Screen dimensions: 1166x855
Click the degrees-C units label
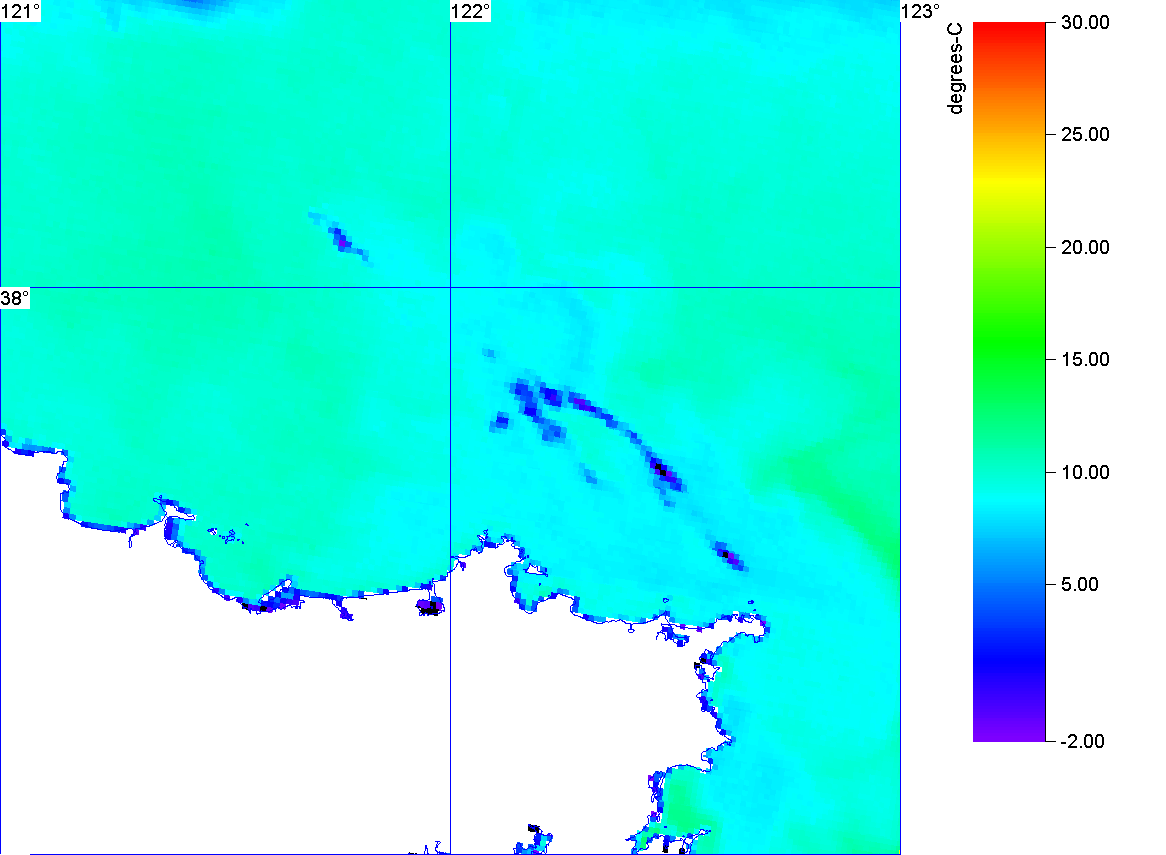(955, 68)
